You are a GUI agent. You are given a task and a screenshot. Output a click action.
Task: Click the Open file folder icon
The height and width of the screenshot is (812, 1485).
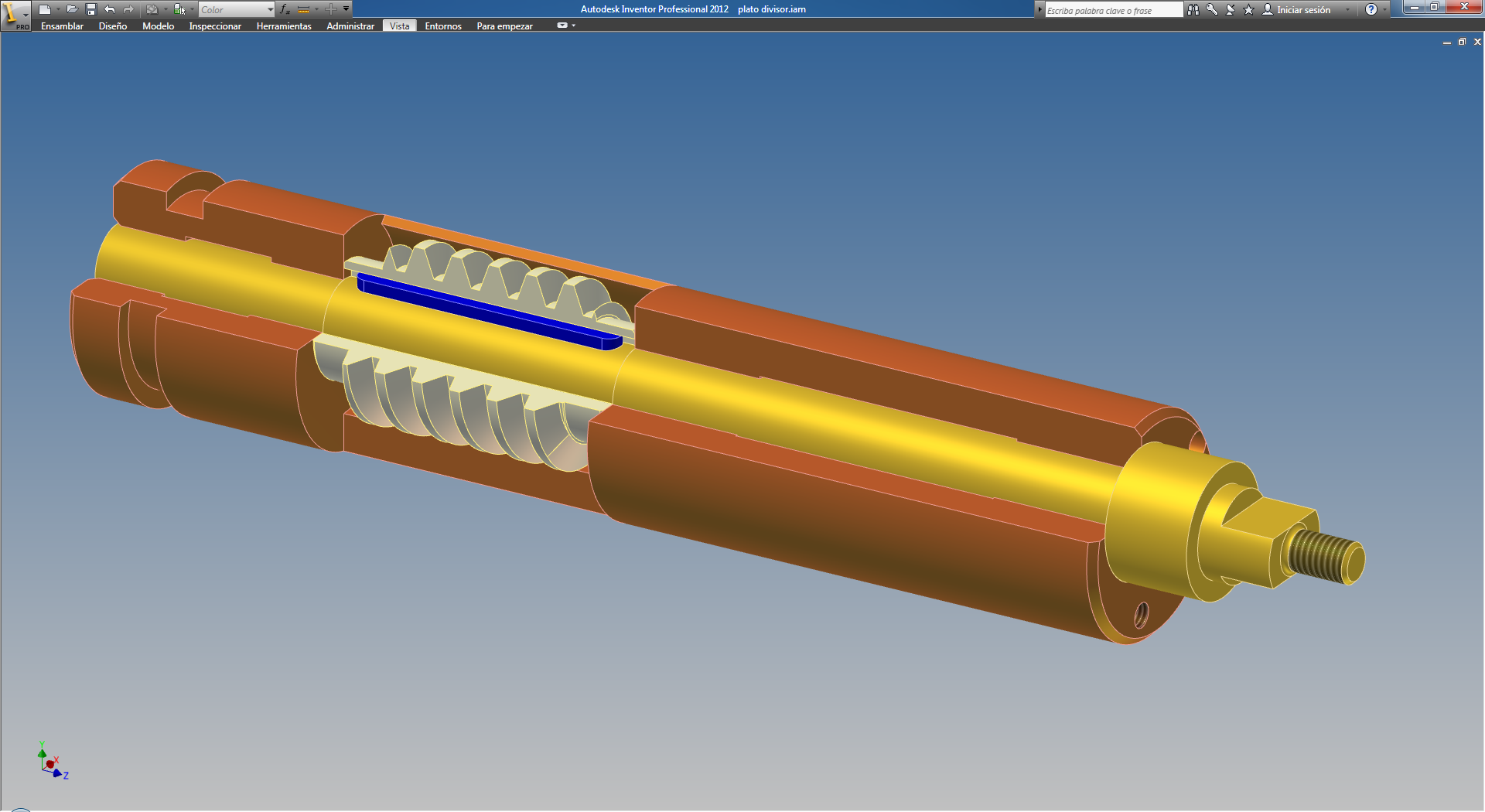[72, 9]
